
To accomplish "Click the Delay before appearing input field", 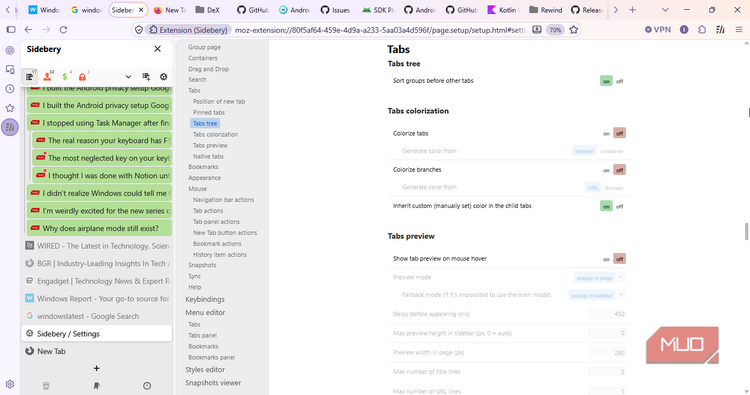I will tap(607, 314).
